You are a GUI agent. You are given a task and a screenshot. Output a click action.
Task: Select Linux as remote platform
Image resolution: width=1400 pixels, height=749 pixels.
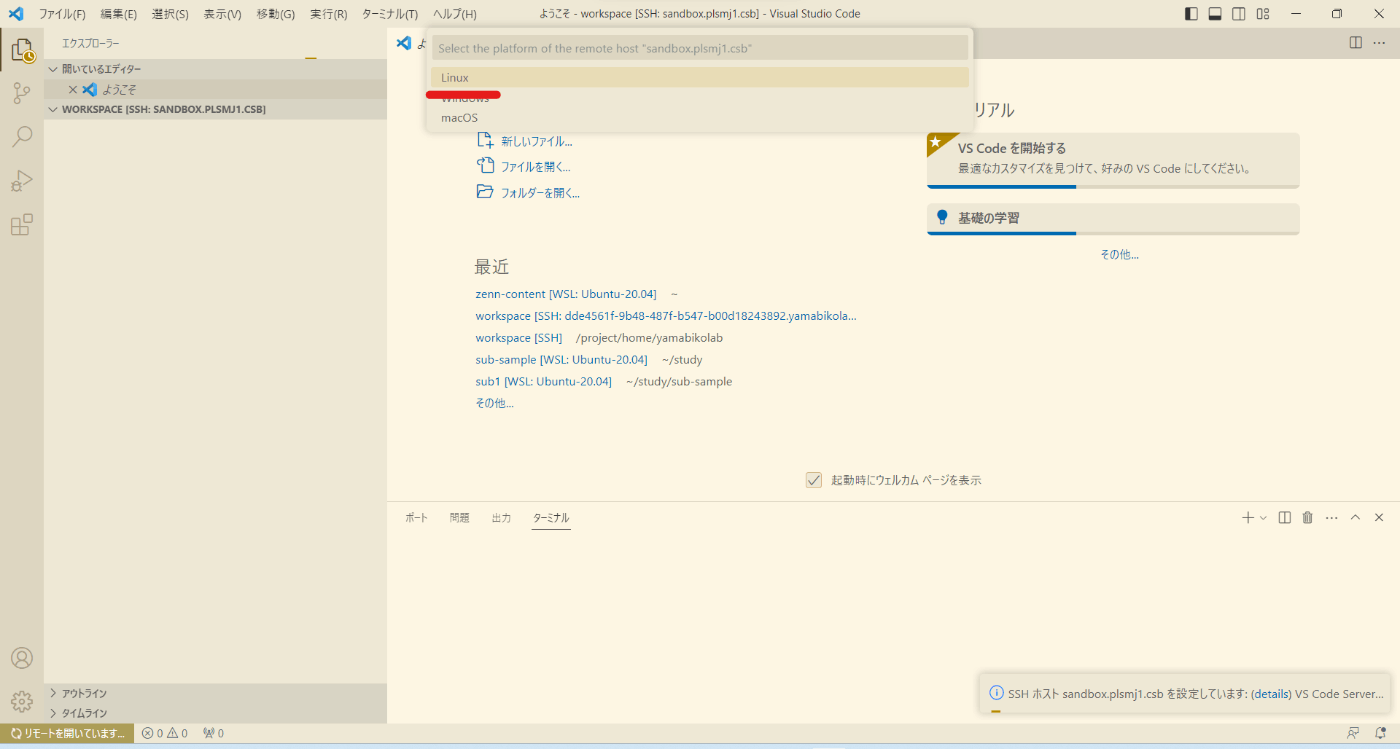(700, 77)
